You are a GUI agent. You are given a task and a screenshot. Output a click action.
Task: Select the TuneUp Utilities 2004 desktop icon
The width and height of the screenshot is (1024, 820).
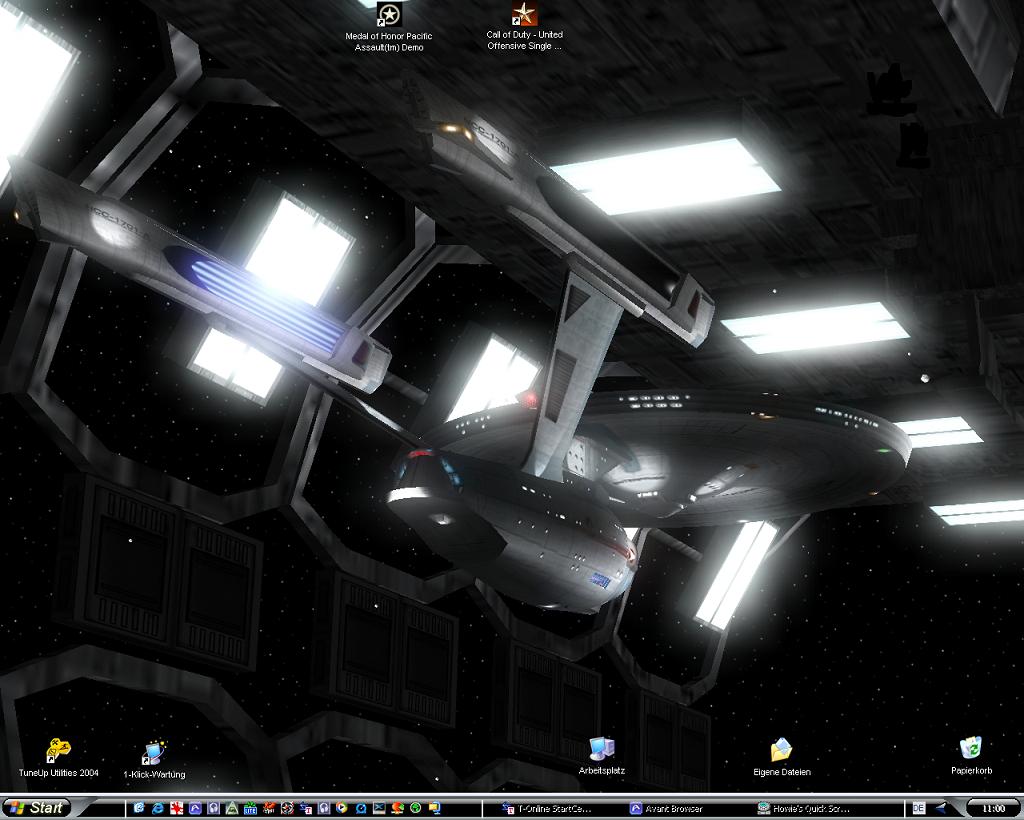[59, 758]
